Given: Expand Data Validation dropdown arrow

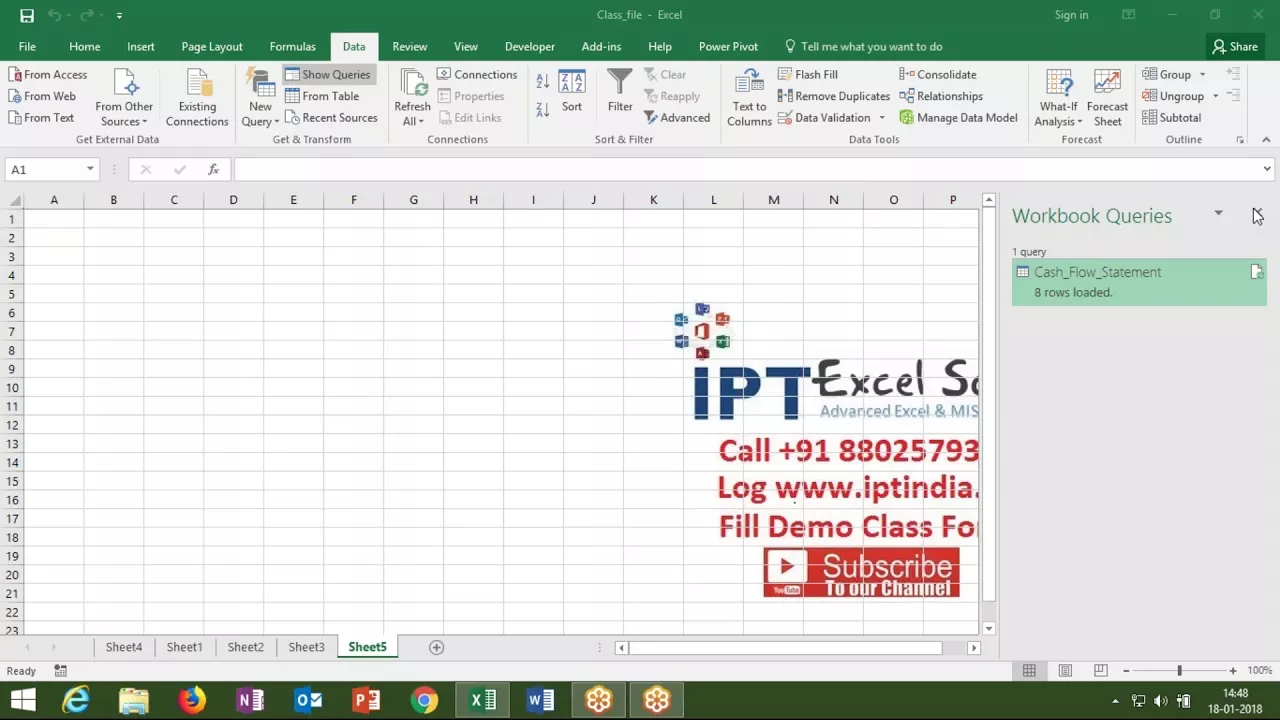Looking at the screenshot, I should (882, 117).
